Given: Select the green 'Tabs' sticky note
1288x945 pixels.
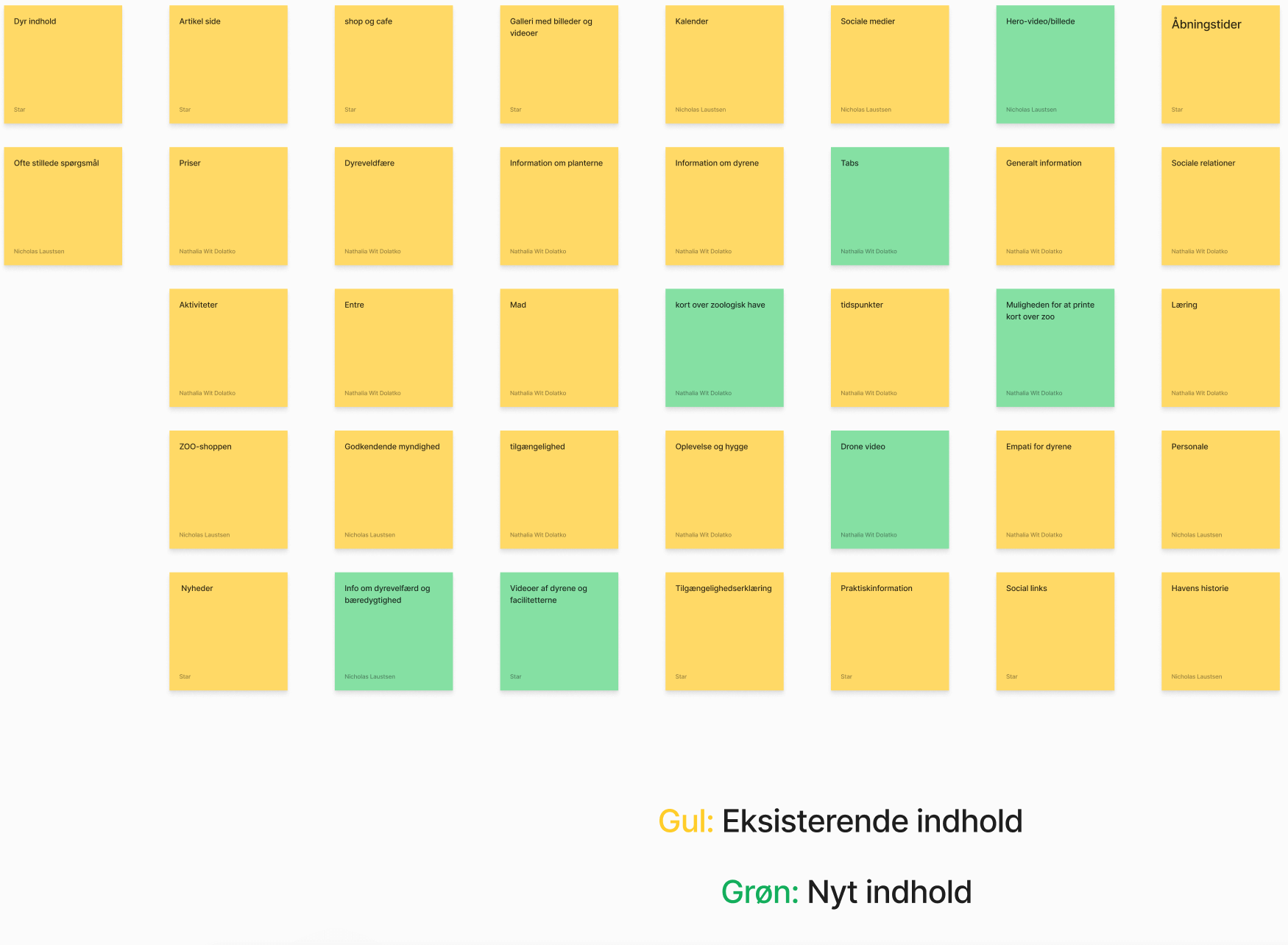Looking at the screenshot, I should [x=890, y=206].
